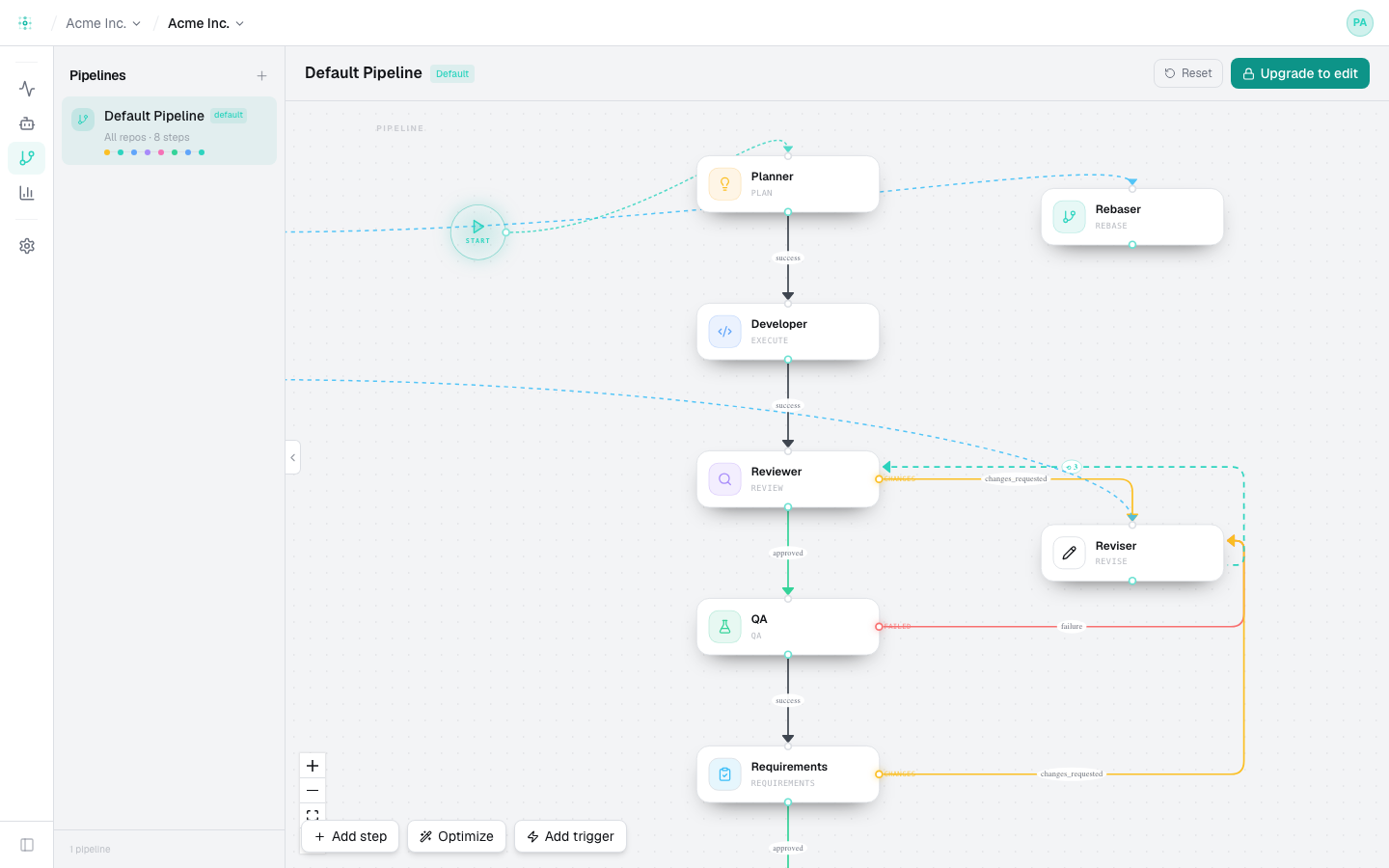Viewport: 1389px width, 868px height.
Task: Click the Rebaser branch icon
Action: pyautogui.click(x=1069, y=217)
